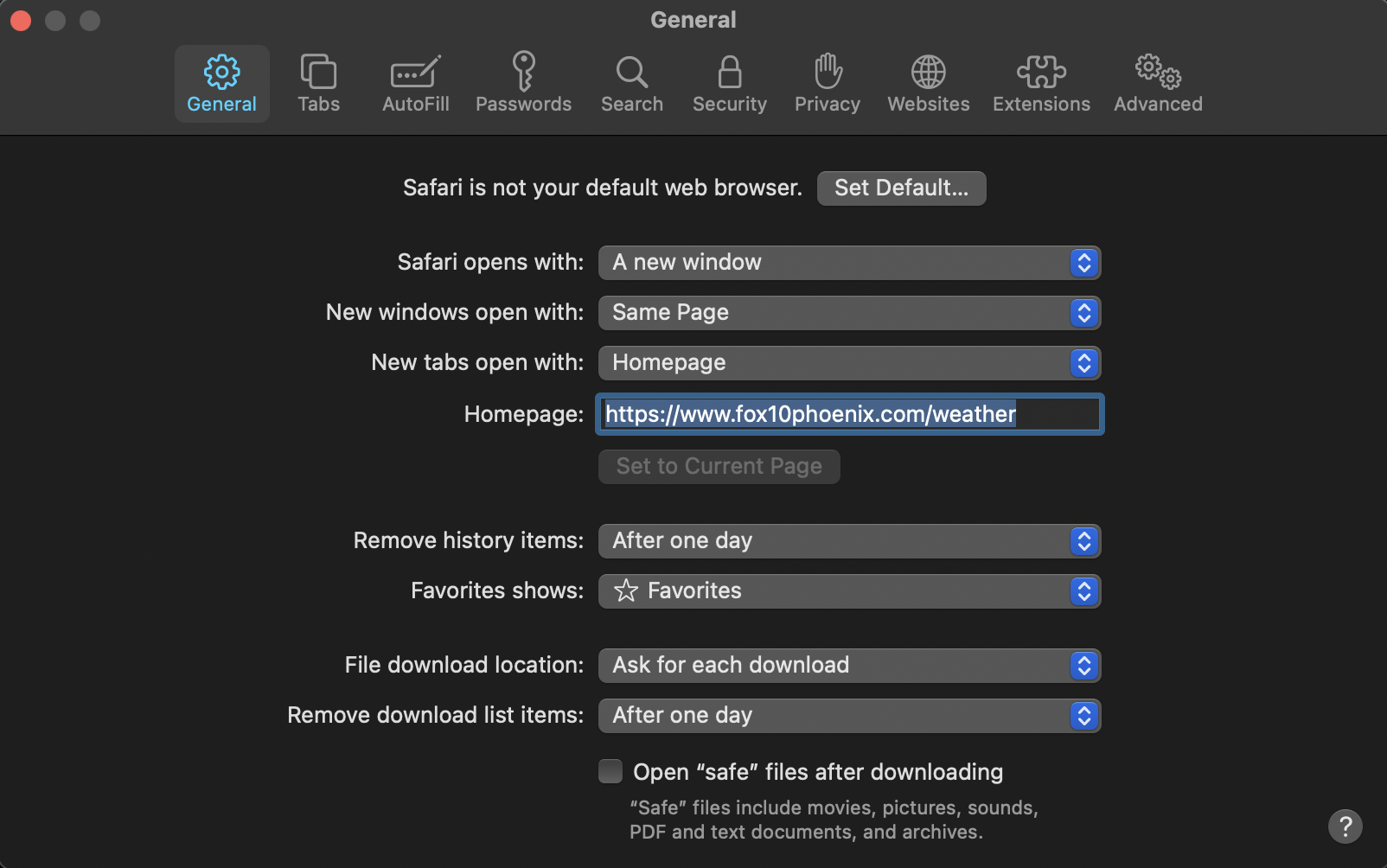
Task: Open the General preferences pane
Action: pyautogui.click(x=222, y=84)
